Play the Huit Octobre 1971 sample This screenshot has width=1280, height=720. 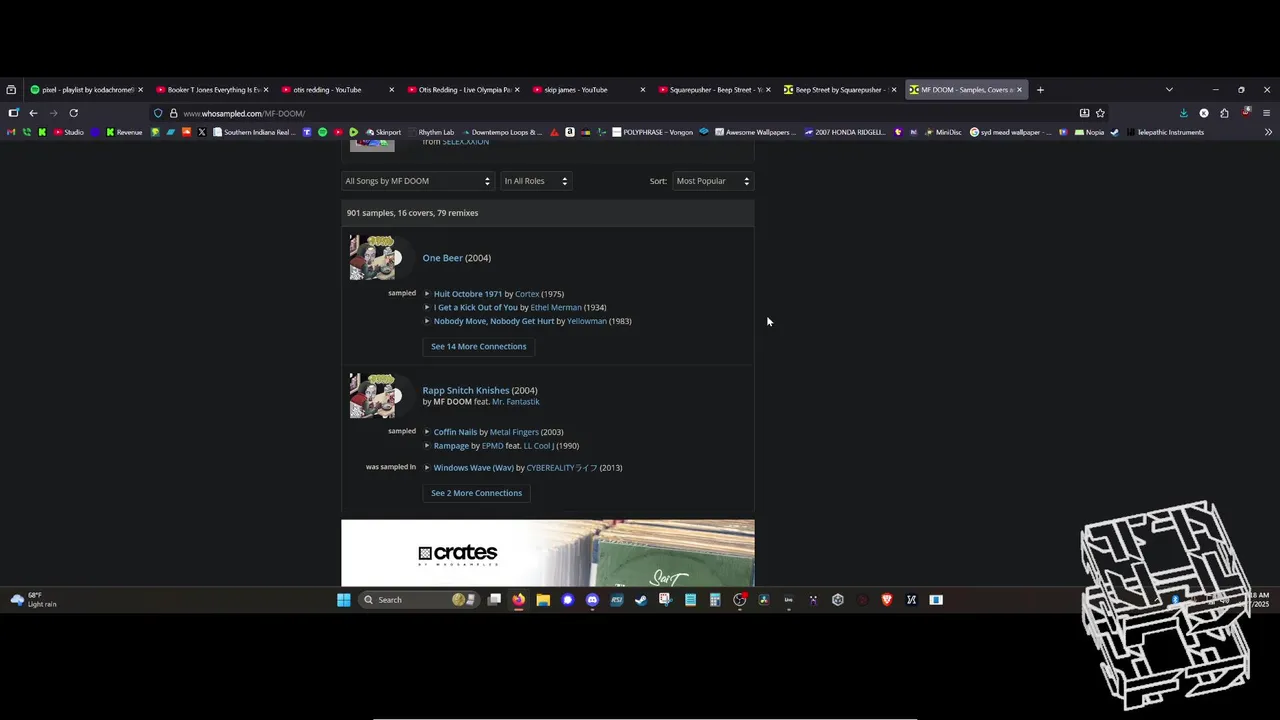(427, 294)
